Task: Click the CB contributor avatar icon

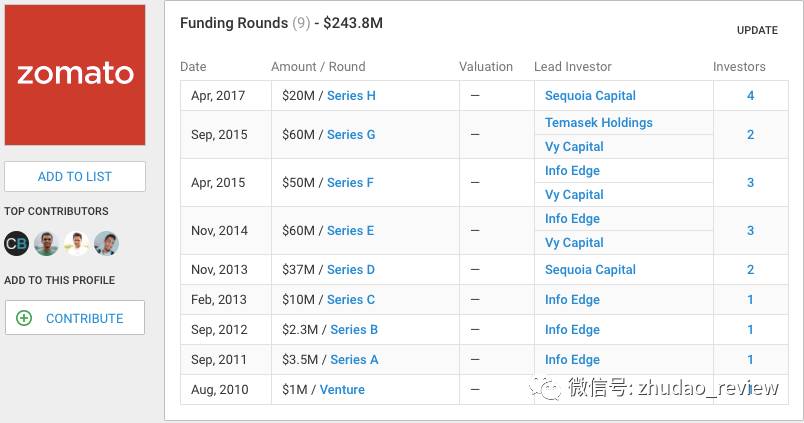Action: coord(16,243)
